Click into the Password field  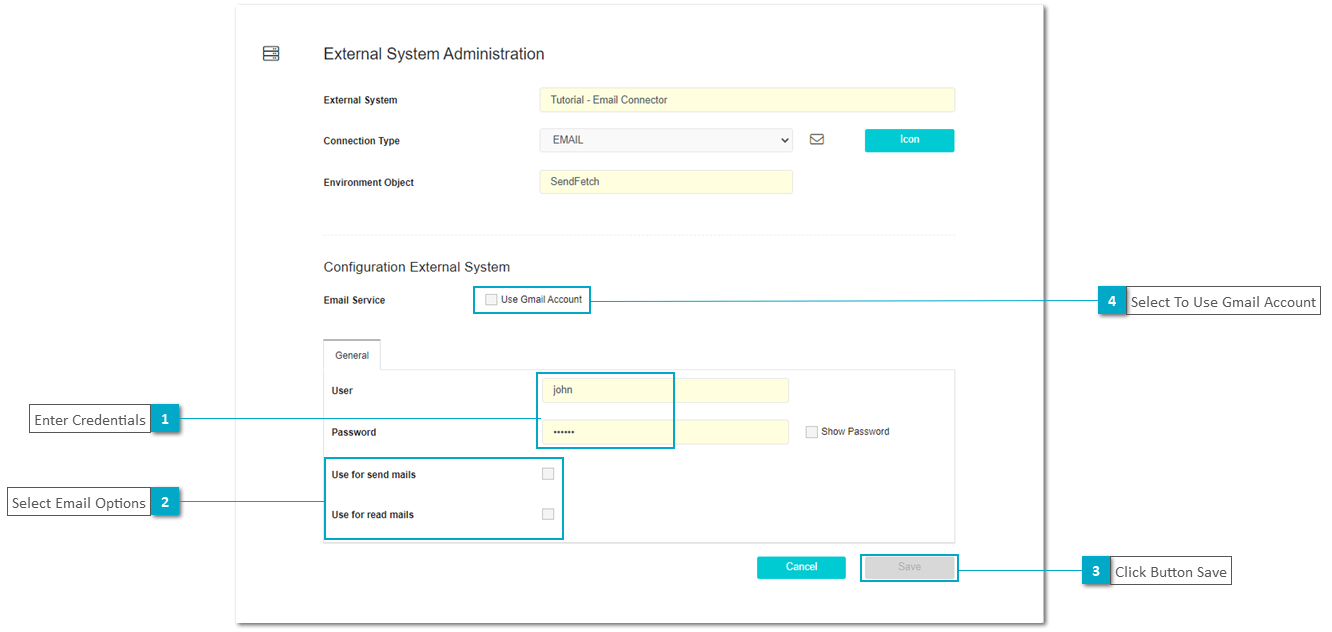coord(665,432)
